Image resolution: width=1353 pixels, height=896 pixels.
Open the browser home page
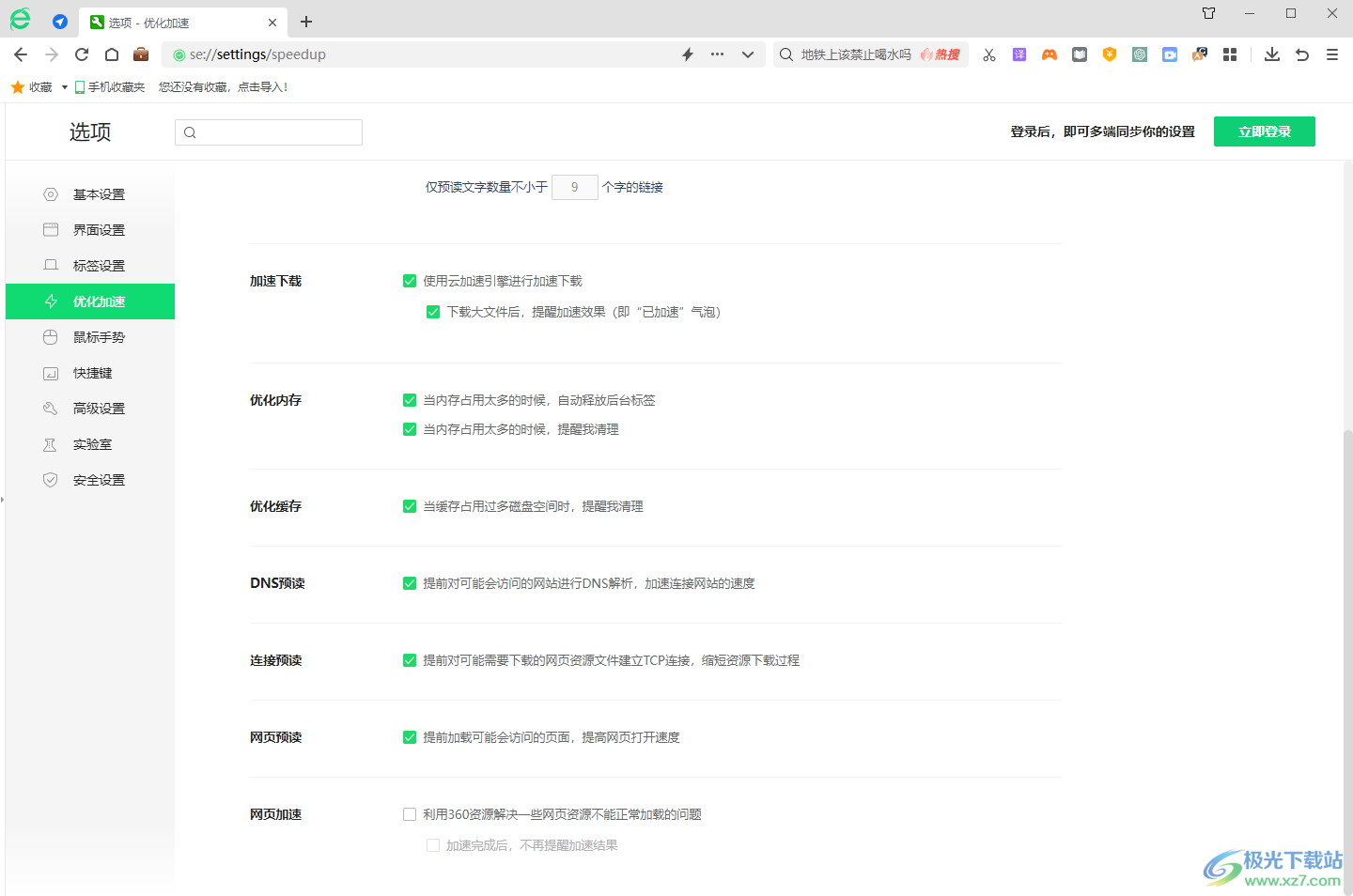point(112,54)
